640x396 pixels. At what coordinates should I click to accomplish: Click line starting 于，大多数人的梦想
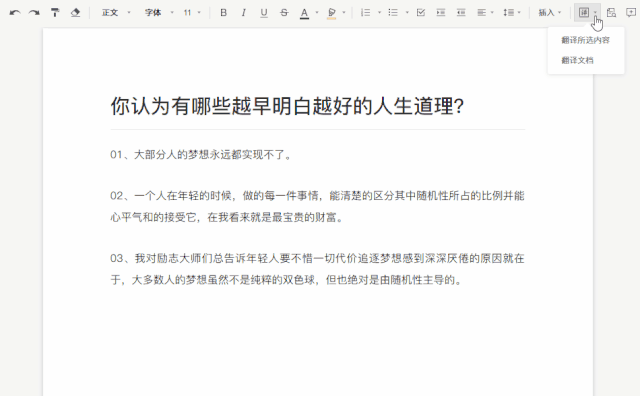pyautogui.click(x=286, y=280)
